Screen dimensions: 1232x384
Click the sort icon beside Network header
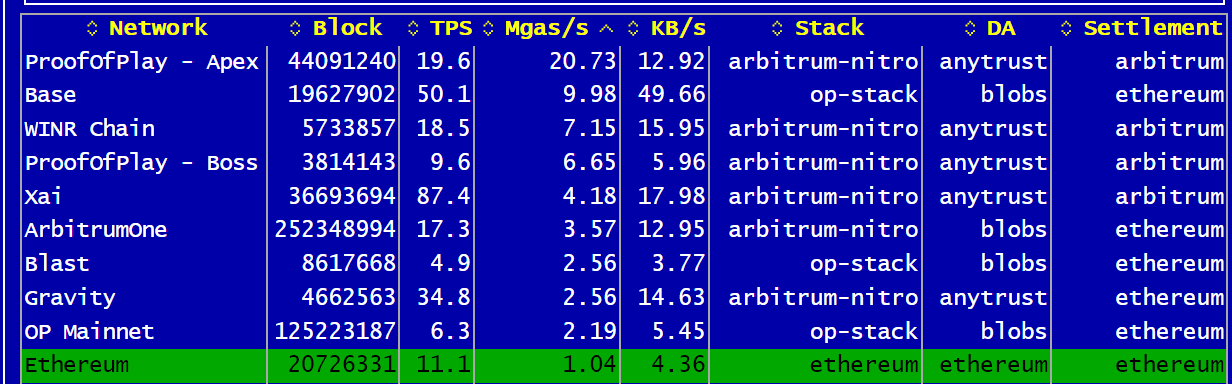[93, 28]
